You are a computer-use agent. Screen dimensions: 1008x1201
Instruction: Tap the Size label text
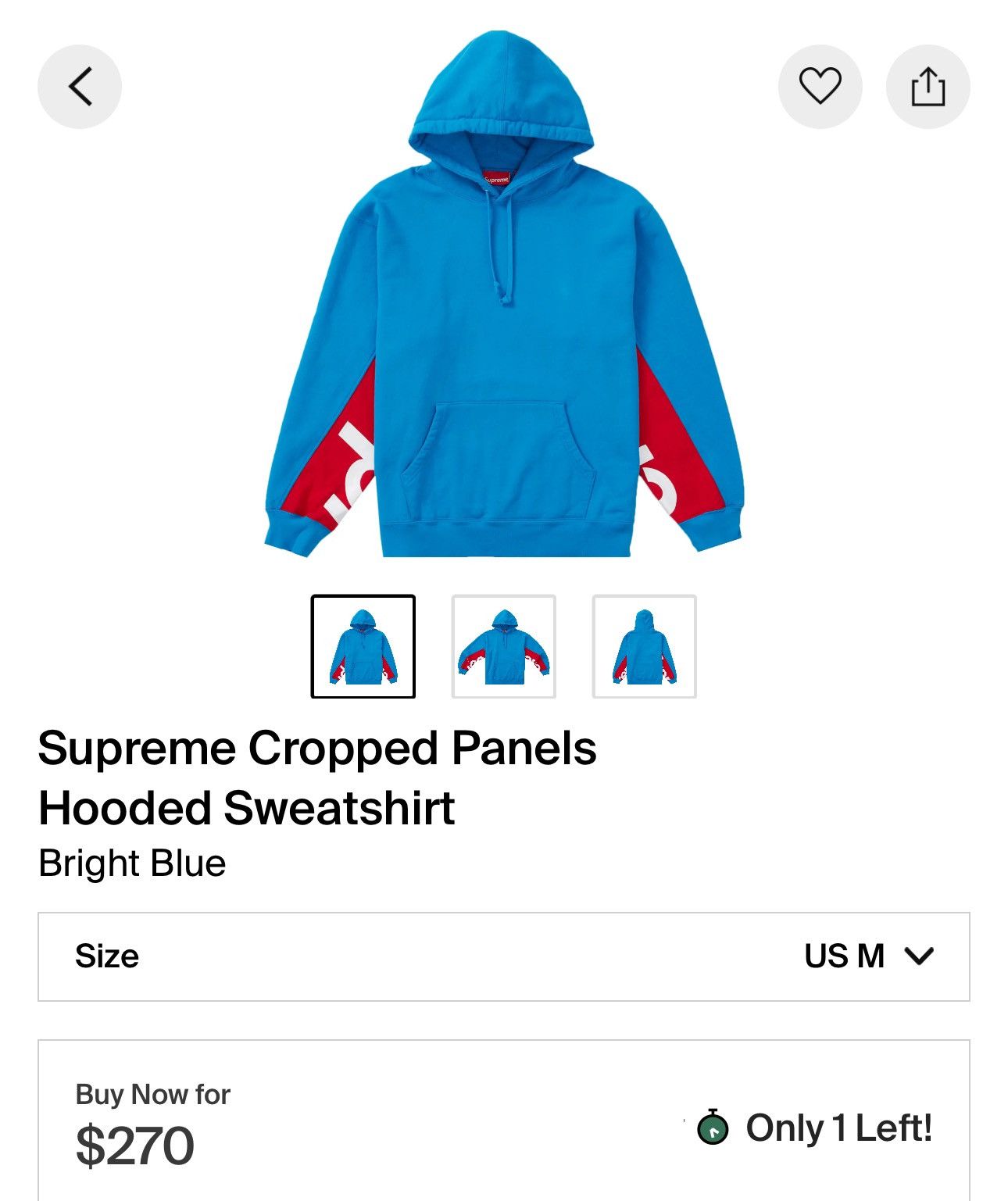(x=107, y=956)
